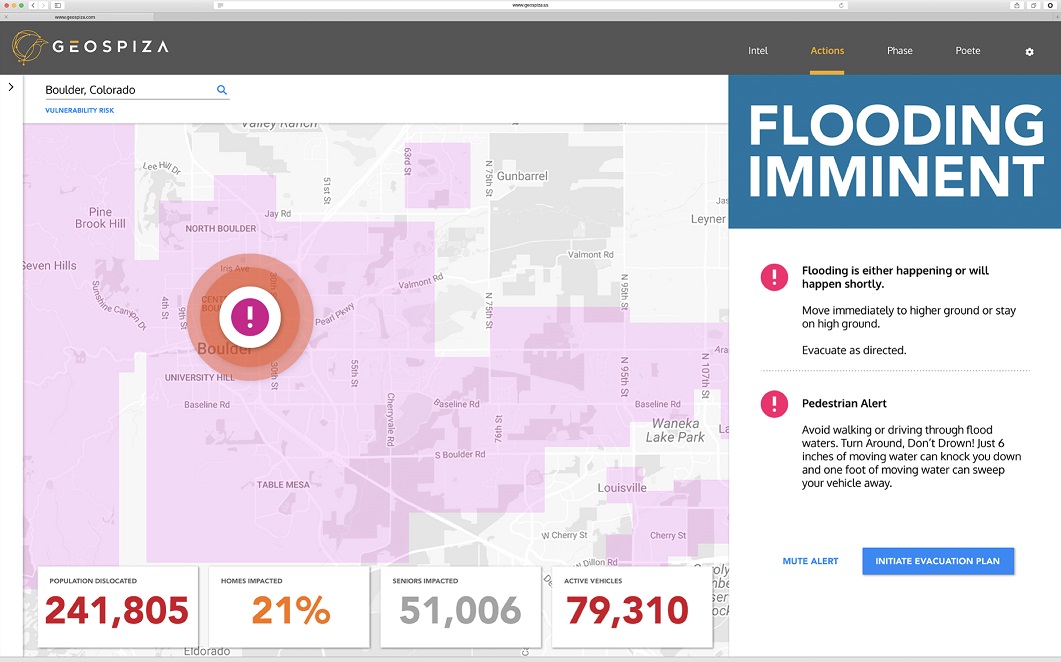Click Waneka Lake Park map label

click(675, 431)
